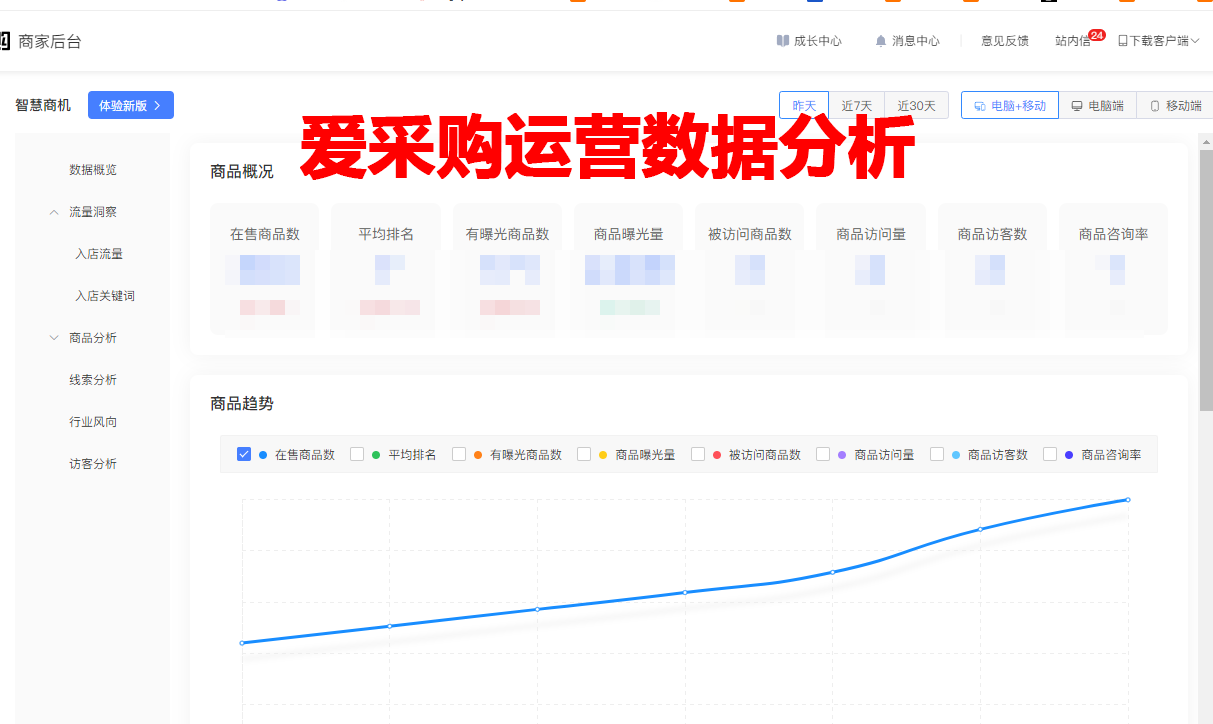
Task: Enable the 被访问商品数 trend checkbox
Action: pos(698,454)
